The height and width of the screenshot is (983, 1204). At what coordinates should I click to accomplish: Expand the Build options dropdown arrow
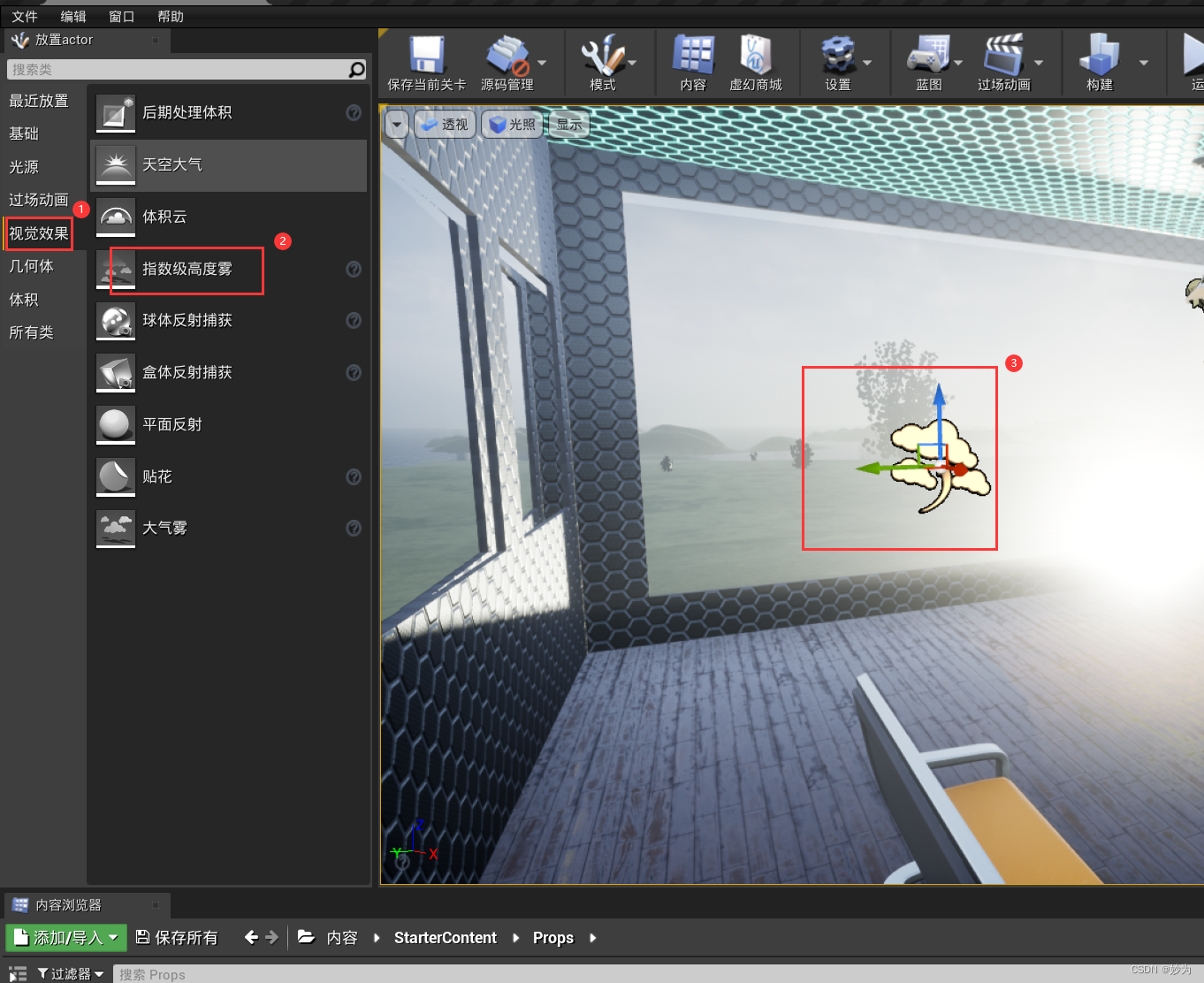pyautogui.click(x=1144, y=62)
